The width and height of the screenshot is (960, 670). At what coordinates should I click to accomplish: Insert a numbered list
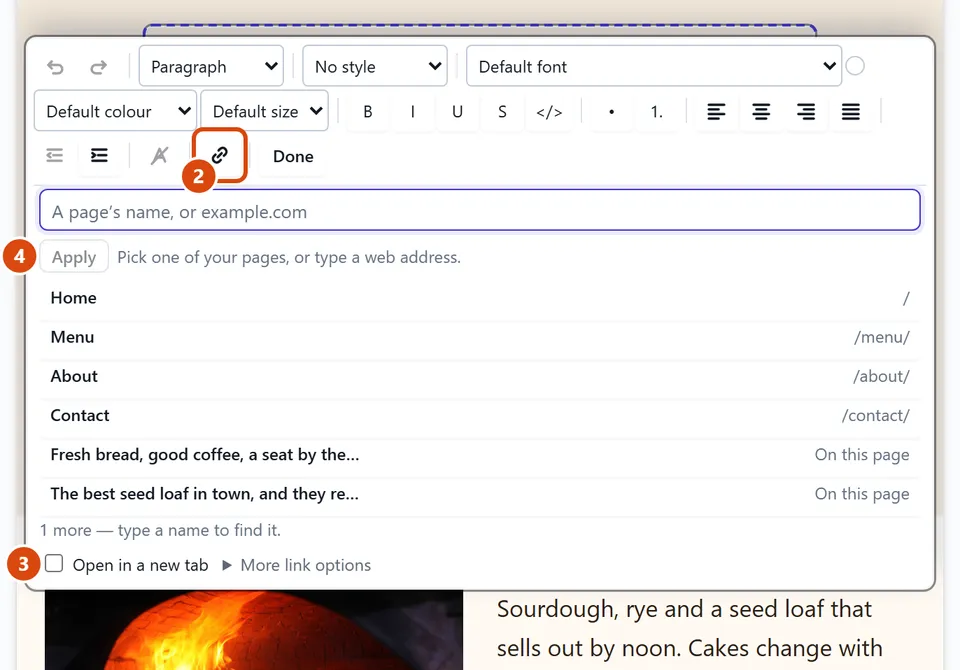(x=656, y=111)
